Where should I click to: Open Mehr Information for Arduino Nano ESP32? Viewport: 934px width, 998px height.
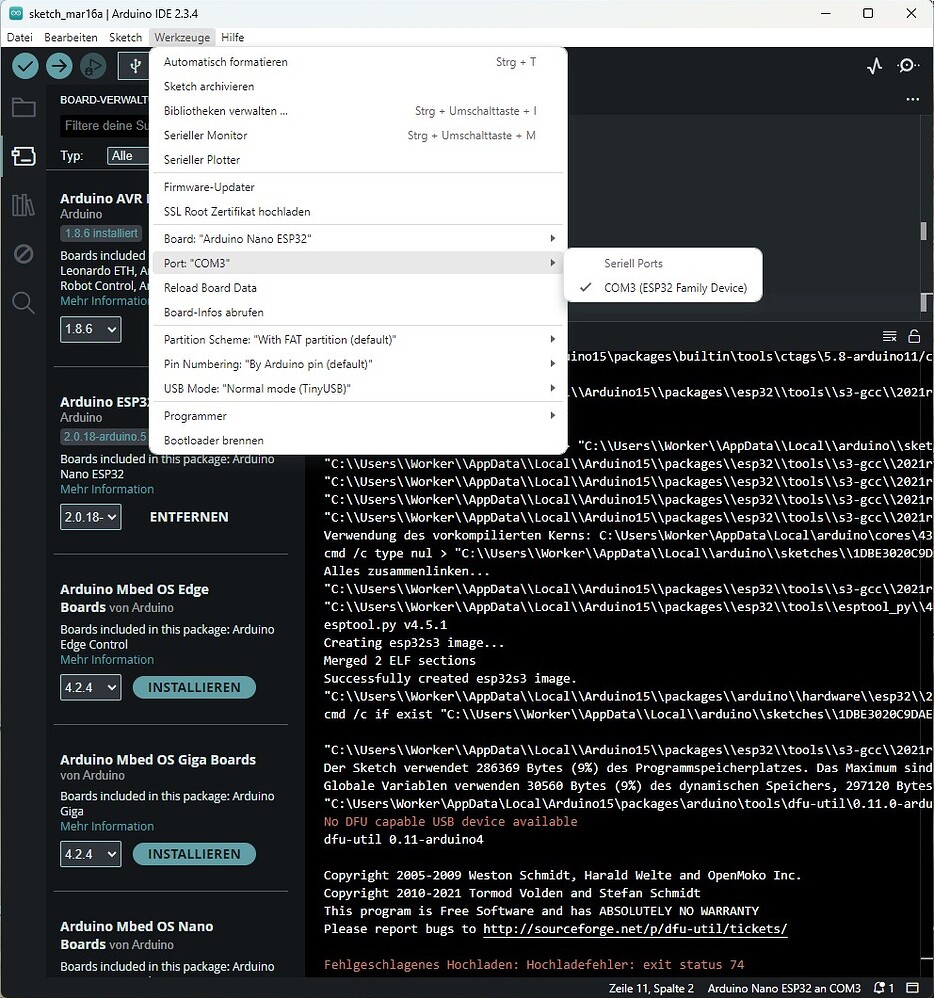[107, 488]
